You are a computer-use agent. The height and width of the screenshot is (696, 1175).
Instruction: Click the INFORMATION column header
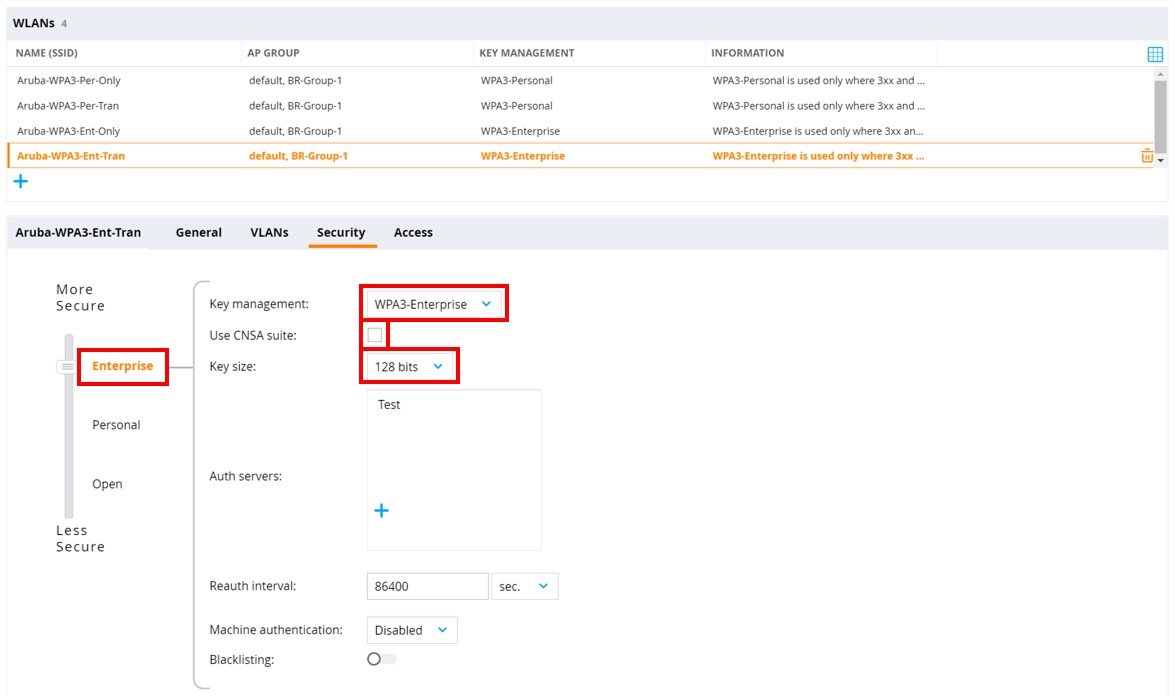(747, 53)
